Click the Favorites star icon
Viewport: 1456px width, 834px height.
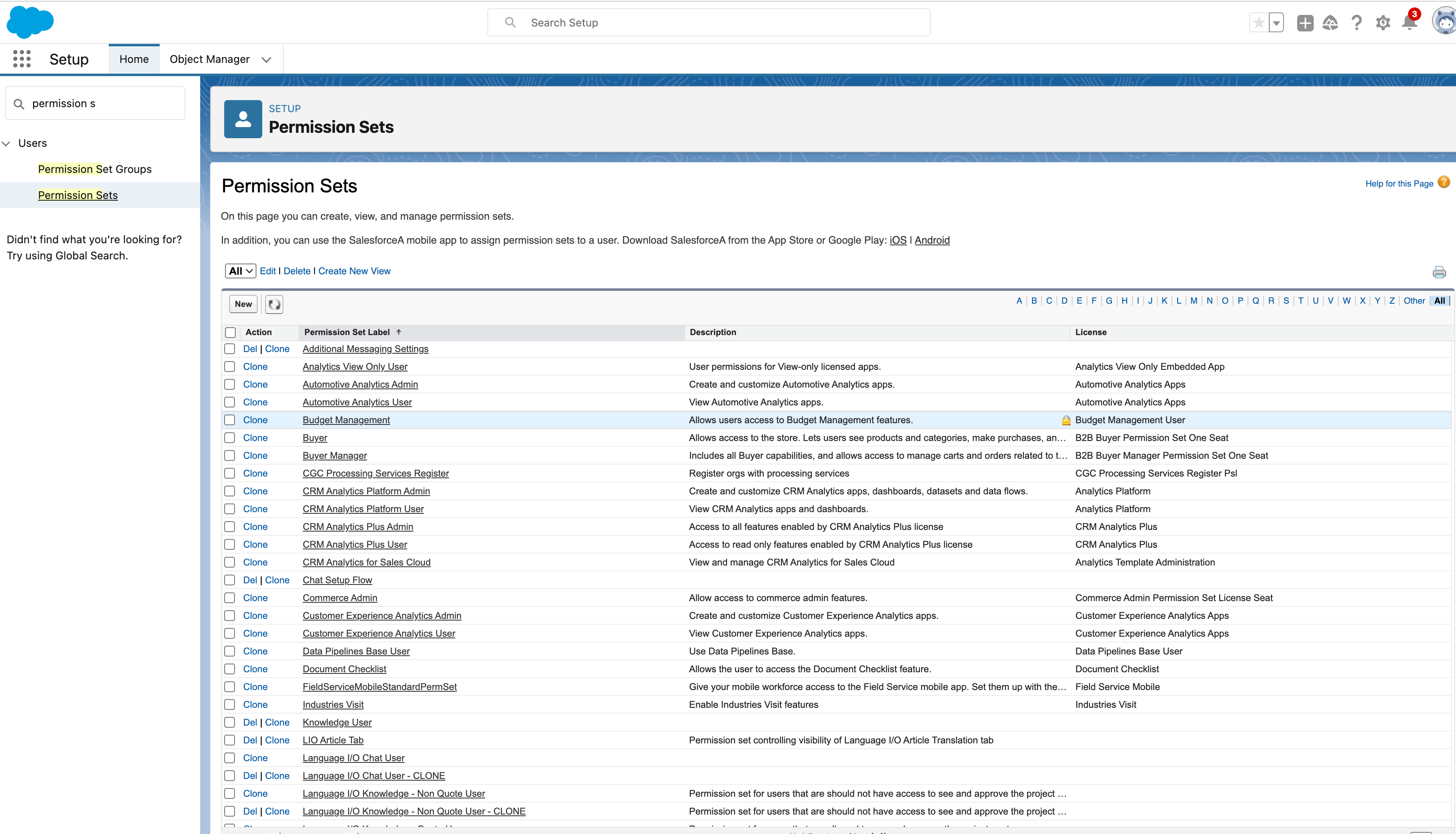point(1258,23)
